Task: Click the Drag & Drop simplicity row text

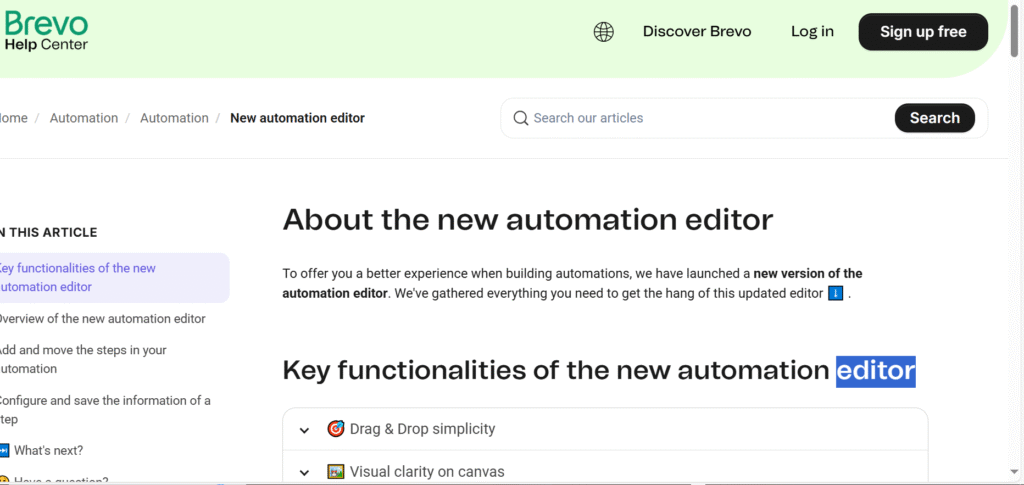Action: [422, 429]
